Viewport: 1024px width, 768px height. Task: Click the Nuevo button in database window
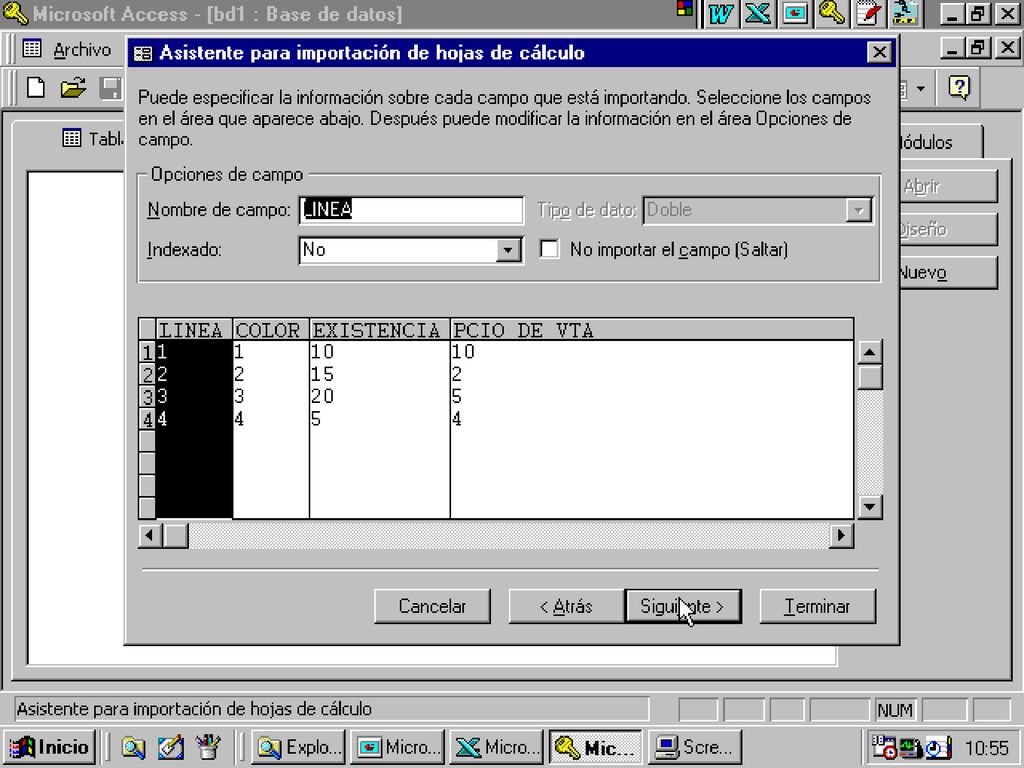click(948, 272)
